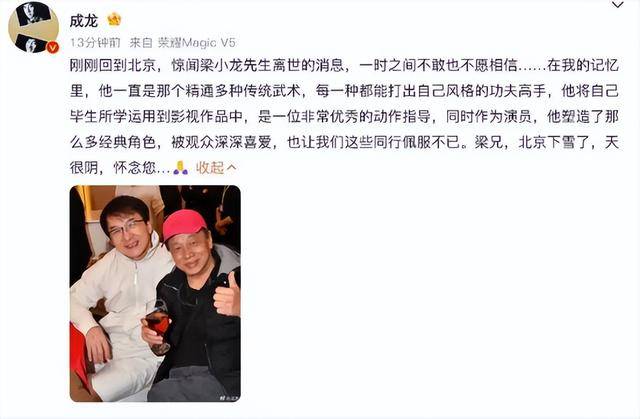Click the thumbs-up hand in the photo

pyautogui.click(x=227, y=296)
